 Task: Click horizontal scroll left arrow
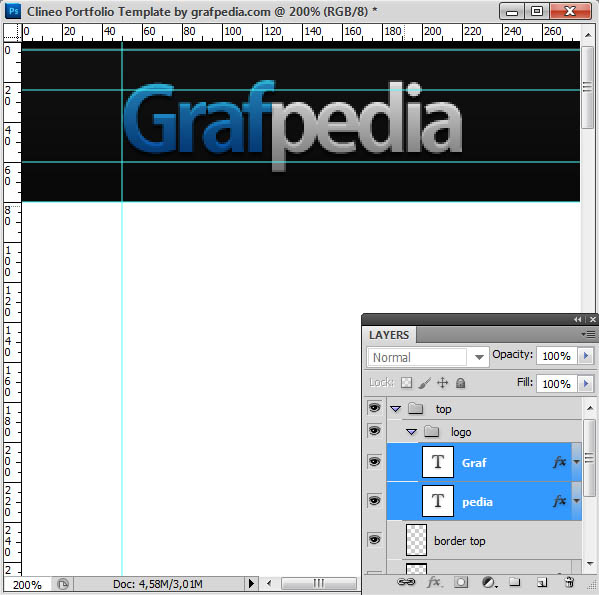point(269,583)
